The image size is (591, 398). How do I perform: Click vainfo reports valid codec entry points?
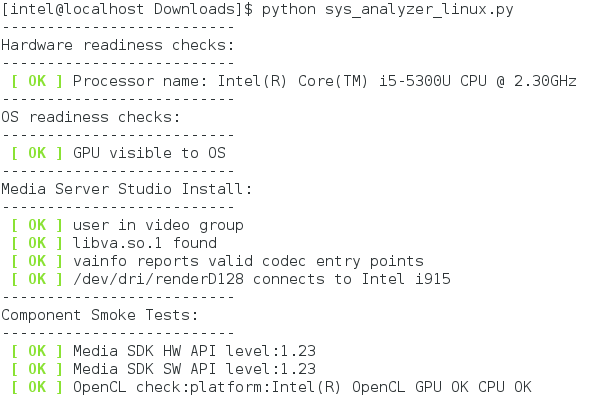coord(248,261)
